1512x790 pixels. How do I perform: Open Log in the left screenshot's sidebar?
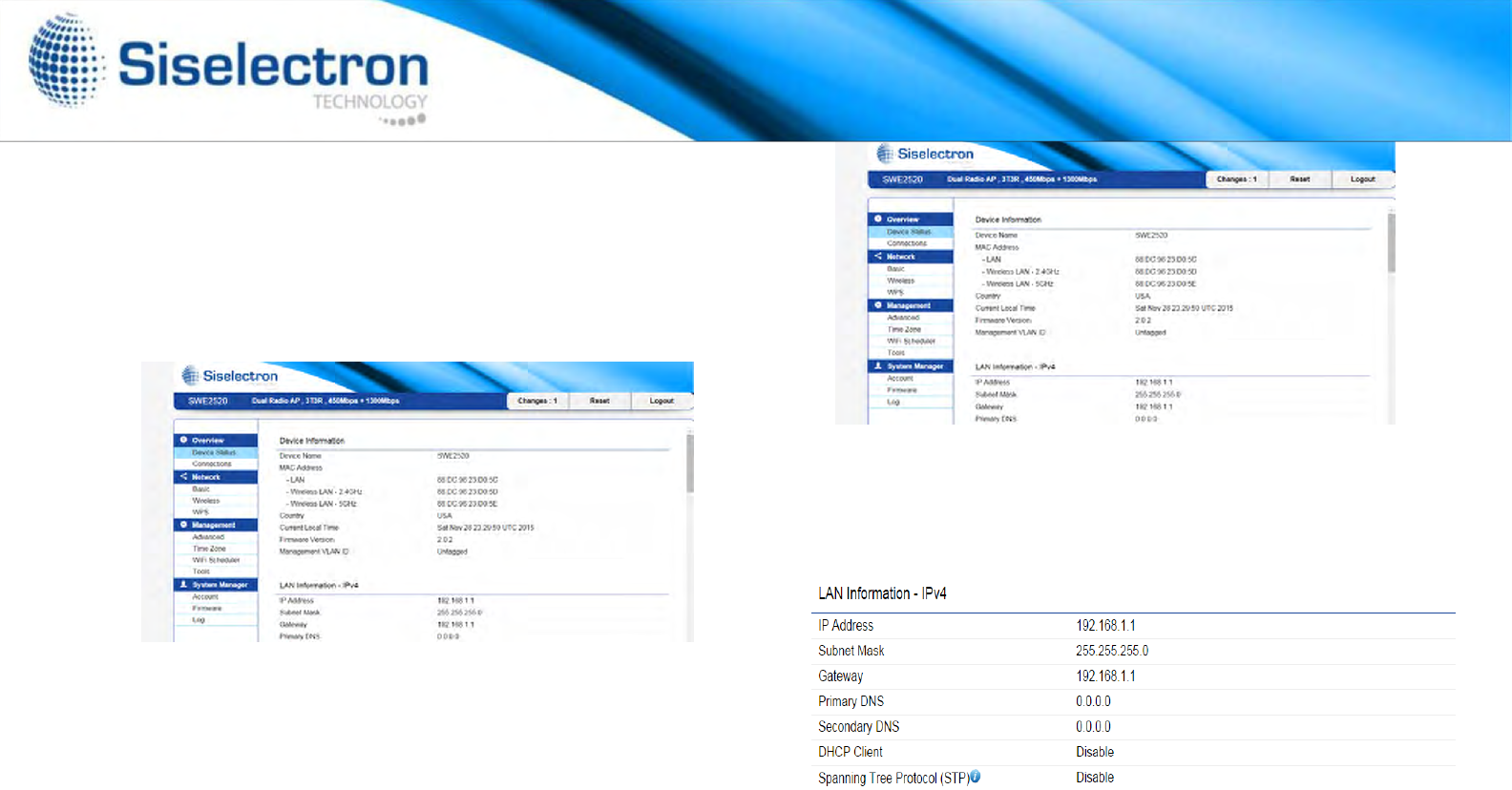198,619
